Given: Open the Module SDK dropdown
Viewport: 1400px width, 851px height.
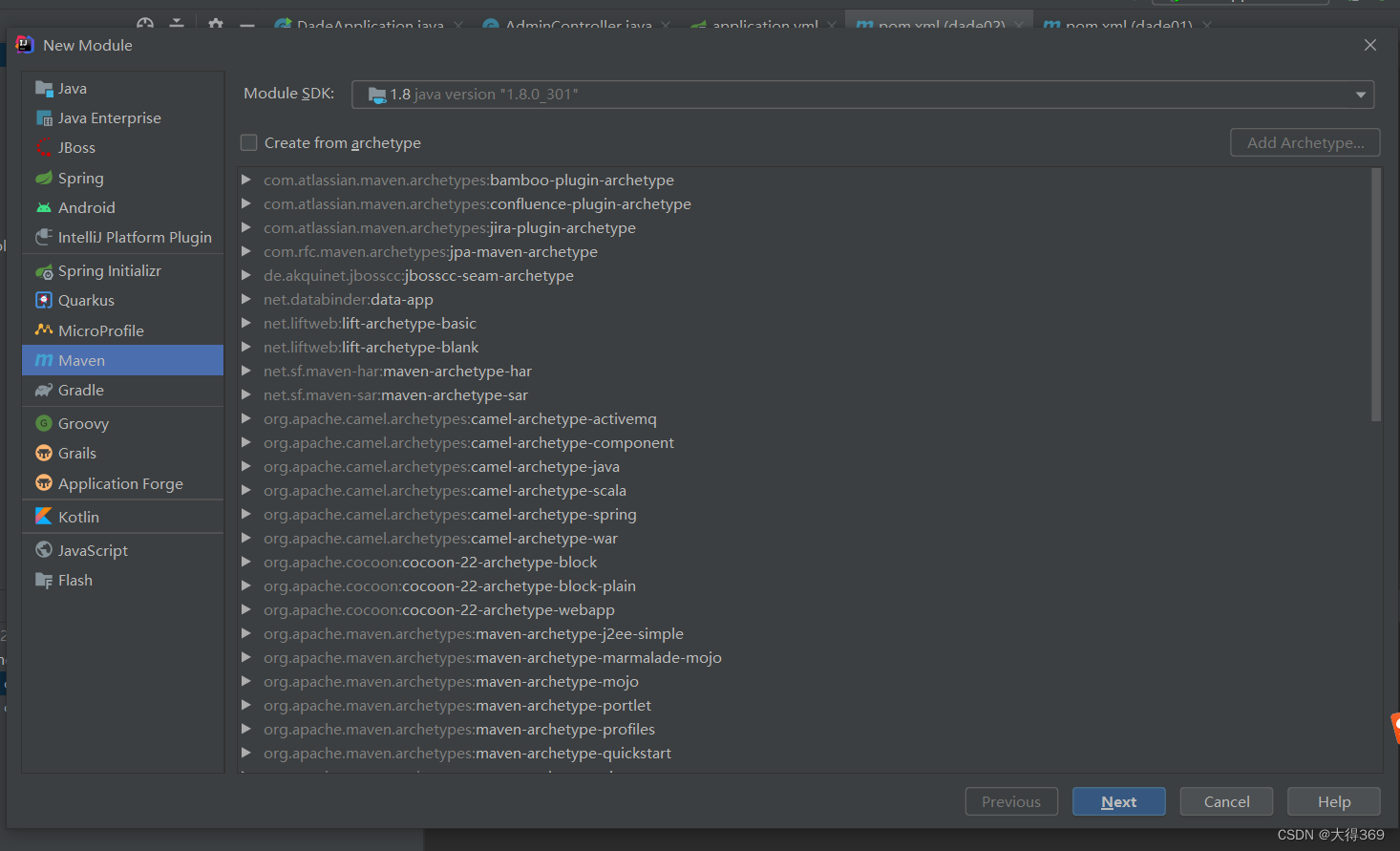Looking at the screenshot, I should tap(1361, 95).
